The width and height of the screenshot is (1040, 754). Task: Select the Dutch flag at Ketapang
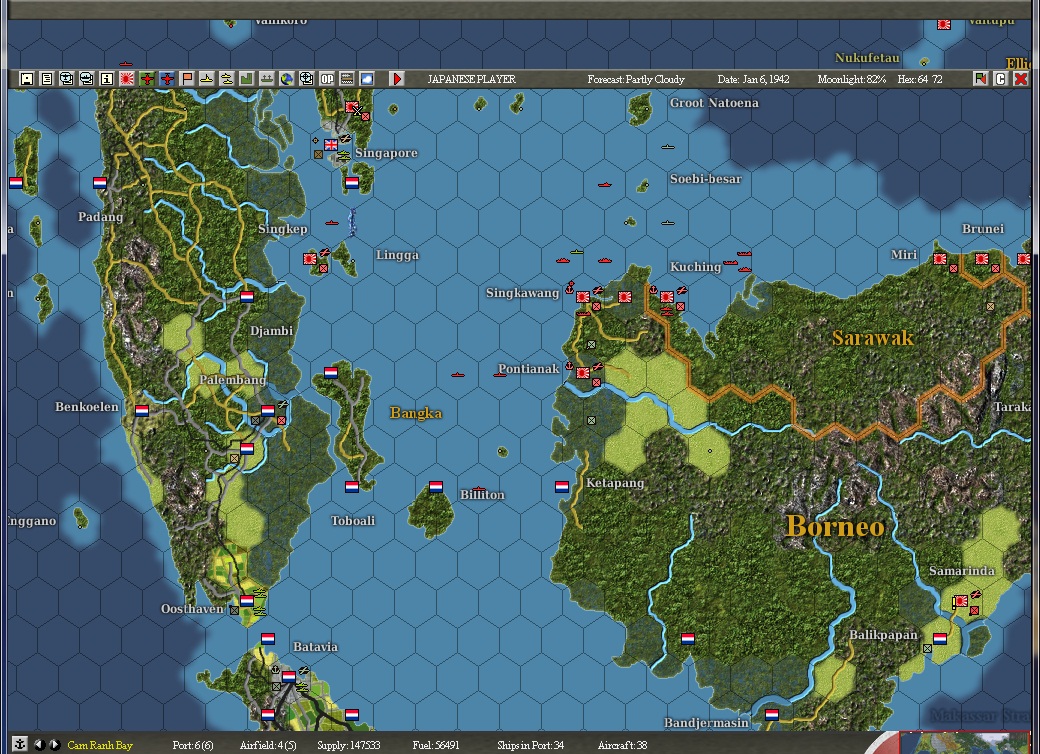click(x=562, y=487)
